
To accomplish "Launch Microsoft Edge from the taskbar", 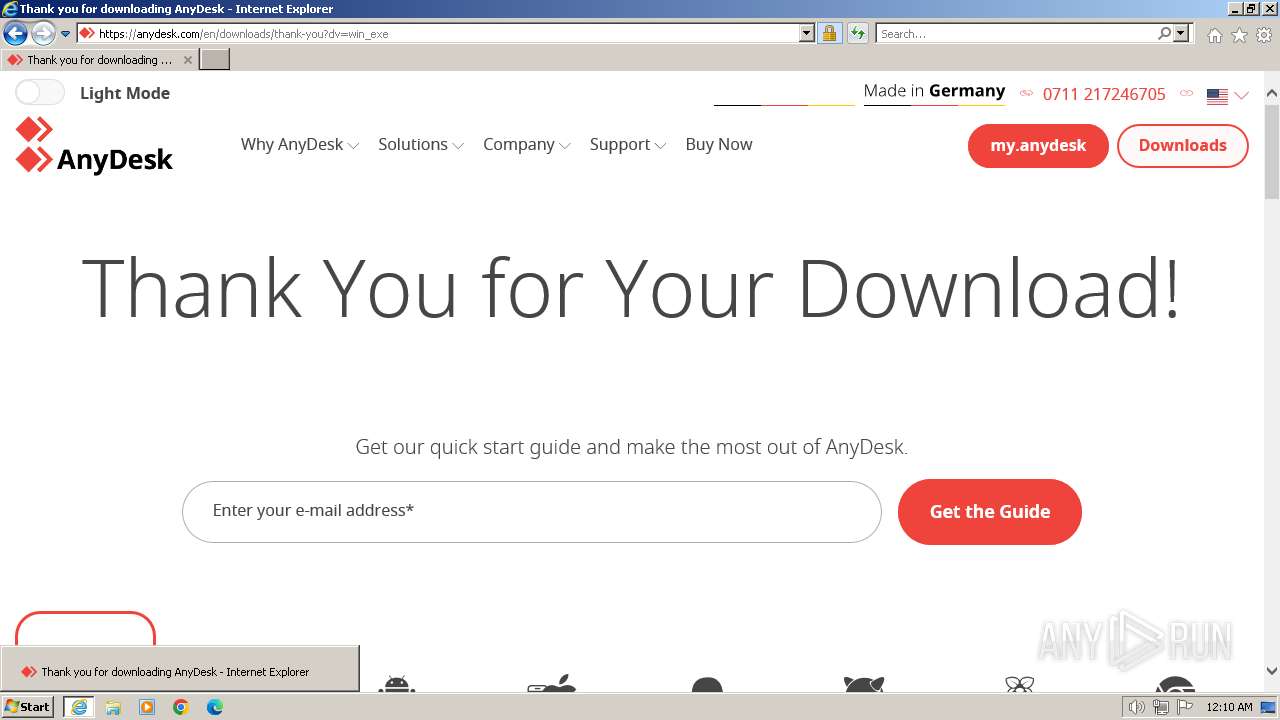I will (x=215, y=707).
